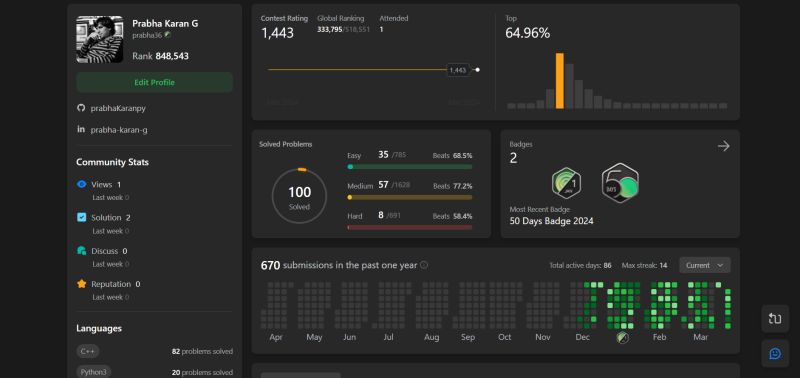Click the Edit Profile button

155,82
